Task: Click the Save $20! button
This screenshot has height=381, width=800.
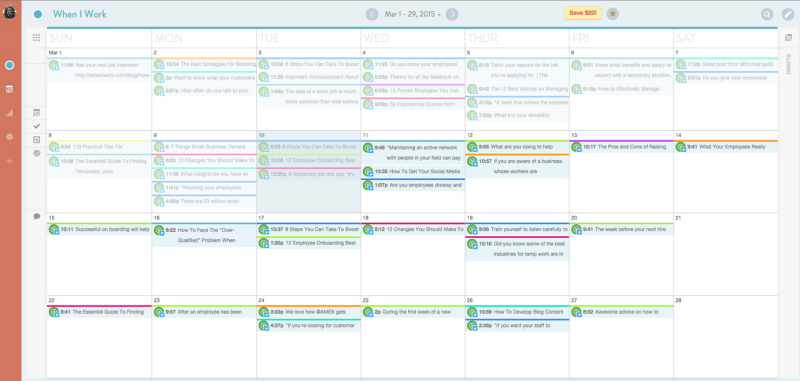Action: click(x=583, y=13)
